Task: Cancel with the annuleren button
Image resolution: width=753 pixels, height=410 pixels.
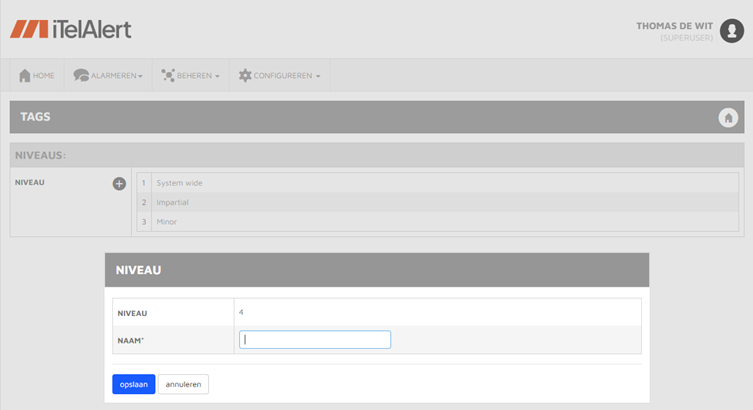Action: point(183,384)
